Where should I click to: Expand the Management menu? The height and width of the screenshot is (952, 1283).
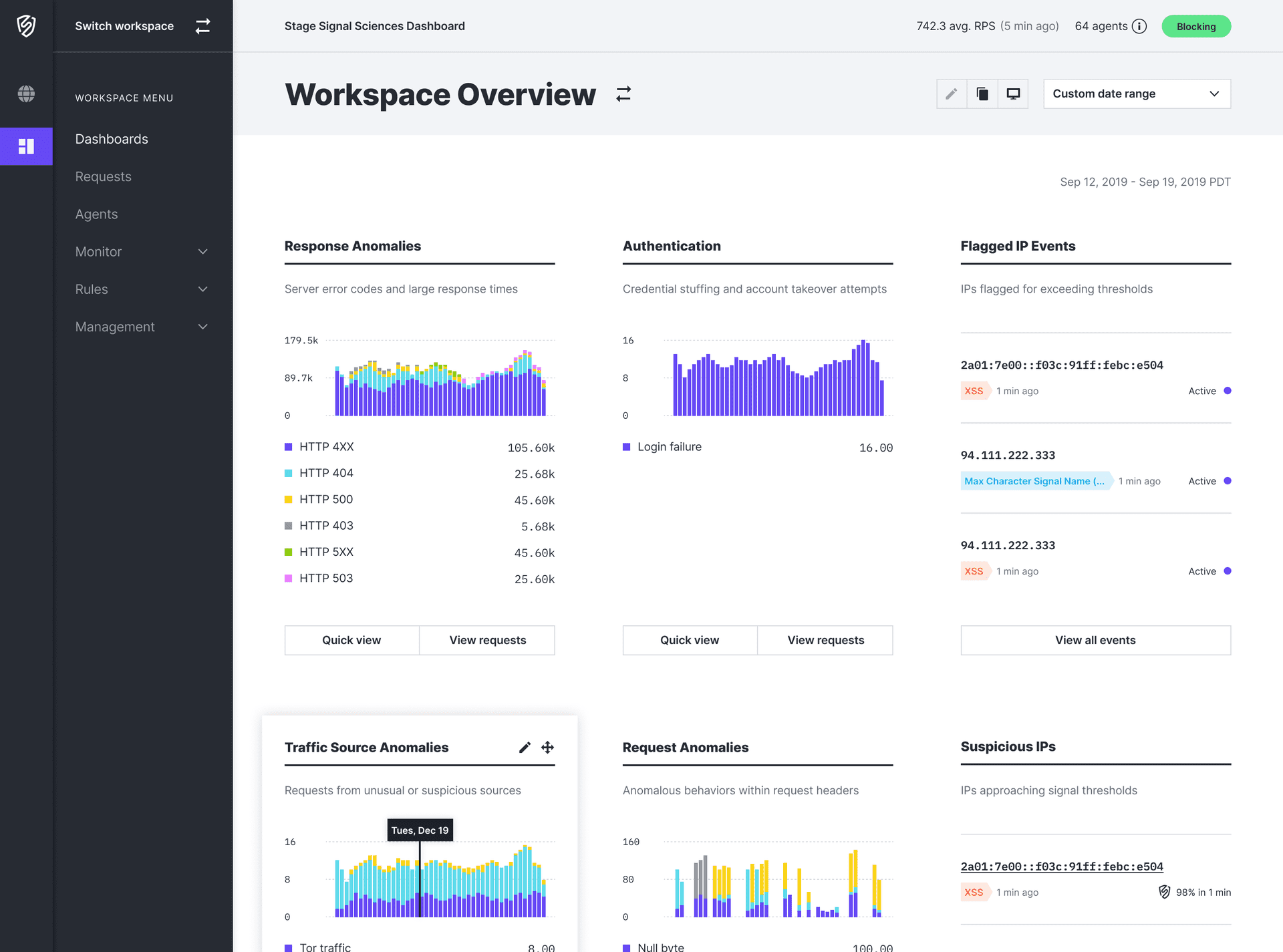pos(142,327)
